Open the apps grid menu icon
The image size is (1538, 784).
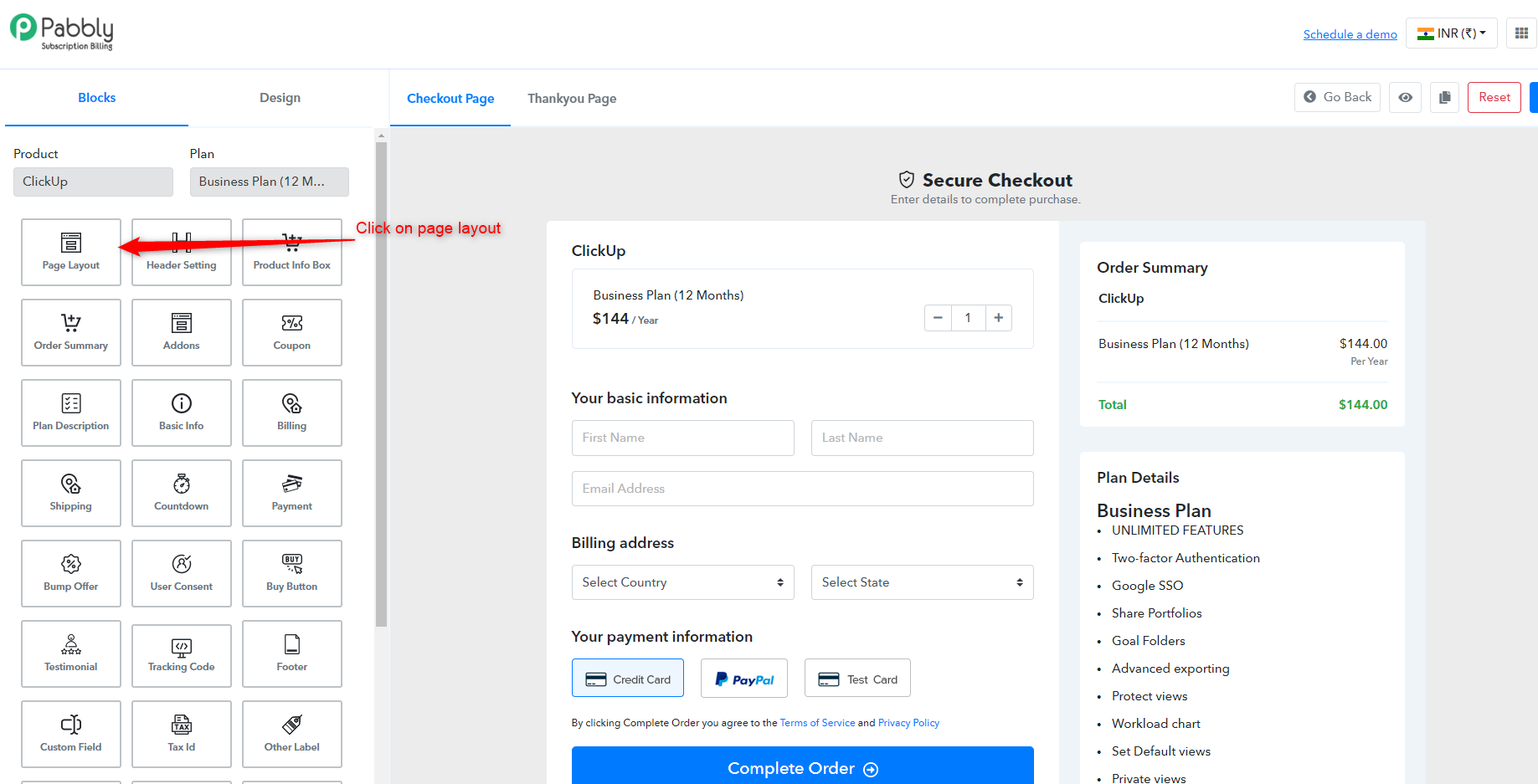(1521, 33)
